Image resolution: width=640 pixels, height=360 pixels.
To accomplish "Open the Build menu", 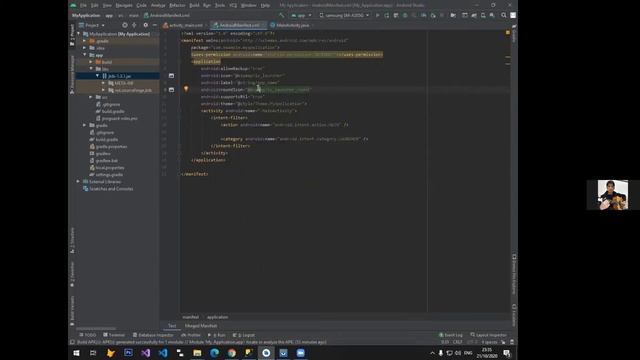I will [x=194, y=5].
